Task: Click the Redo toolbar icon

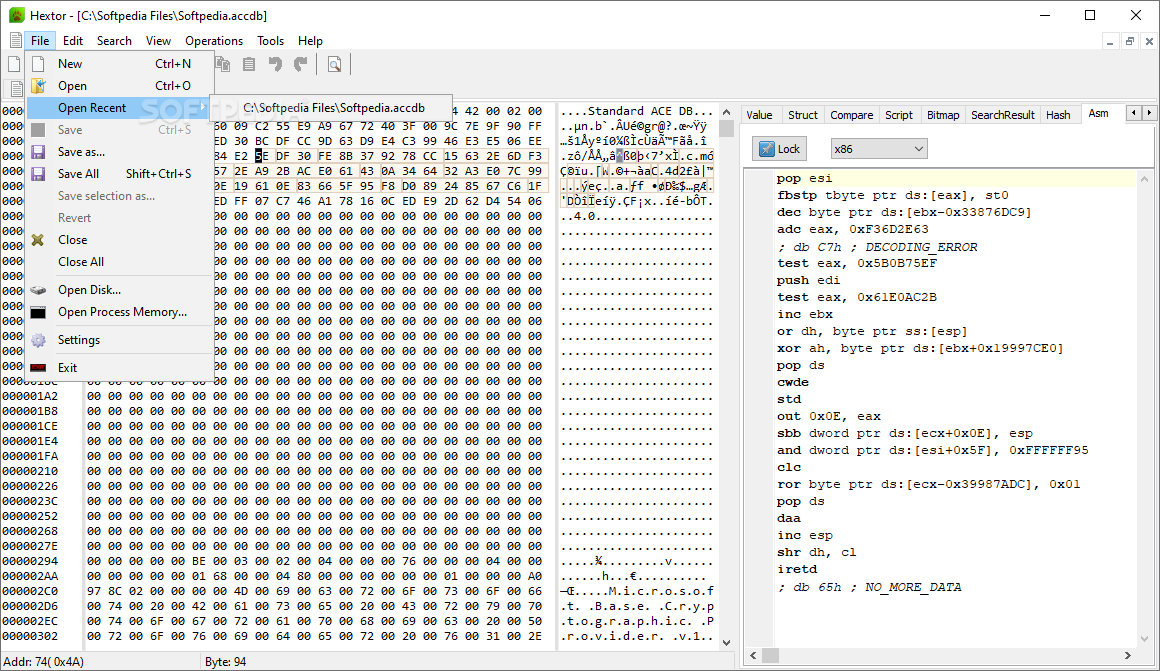Action: 300,64
